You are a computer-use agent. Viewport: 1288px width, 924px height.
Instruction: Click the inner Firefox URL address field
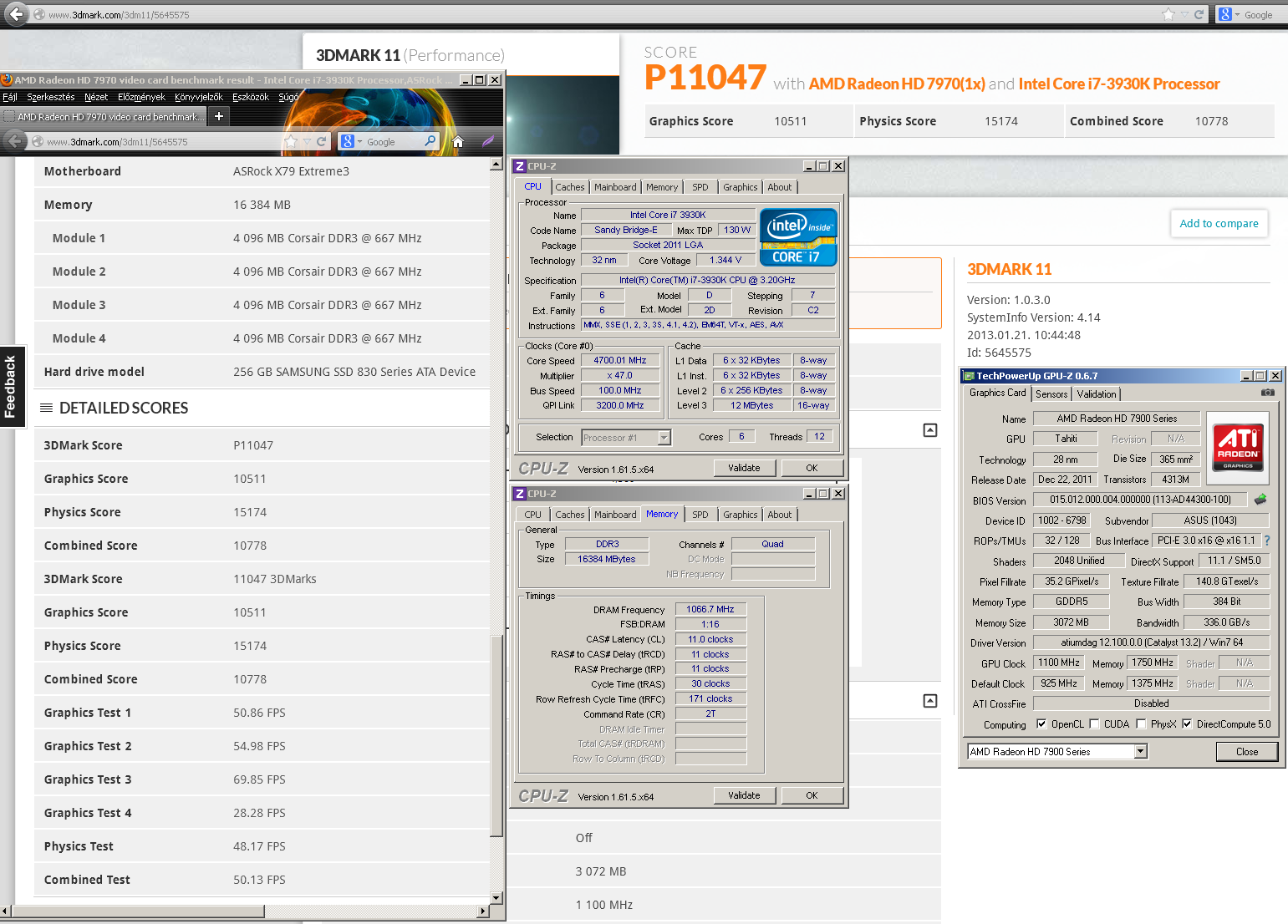(x=163, y=141)
